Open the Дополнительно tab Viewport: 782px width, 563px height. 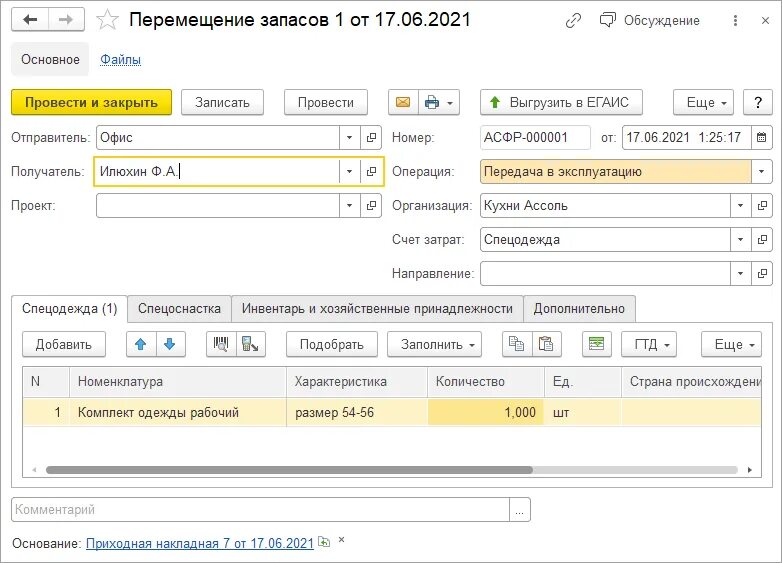tap(579, 309)
